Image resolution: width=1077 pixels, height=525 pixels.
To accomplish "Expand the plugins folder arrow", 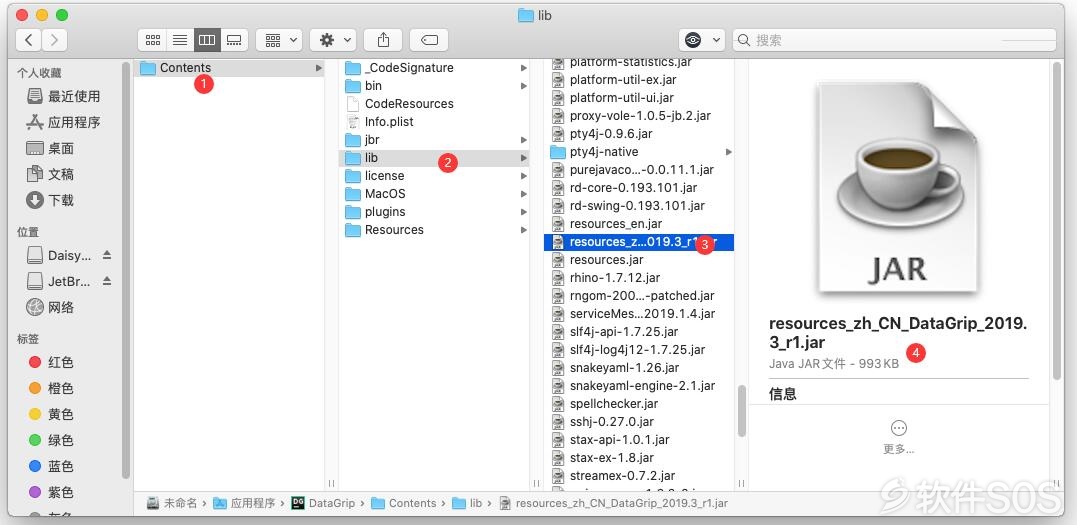I will coord(523,212).
